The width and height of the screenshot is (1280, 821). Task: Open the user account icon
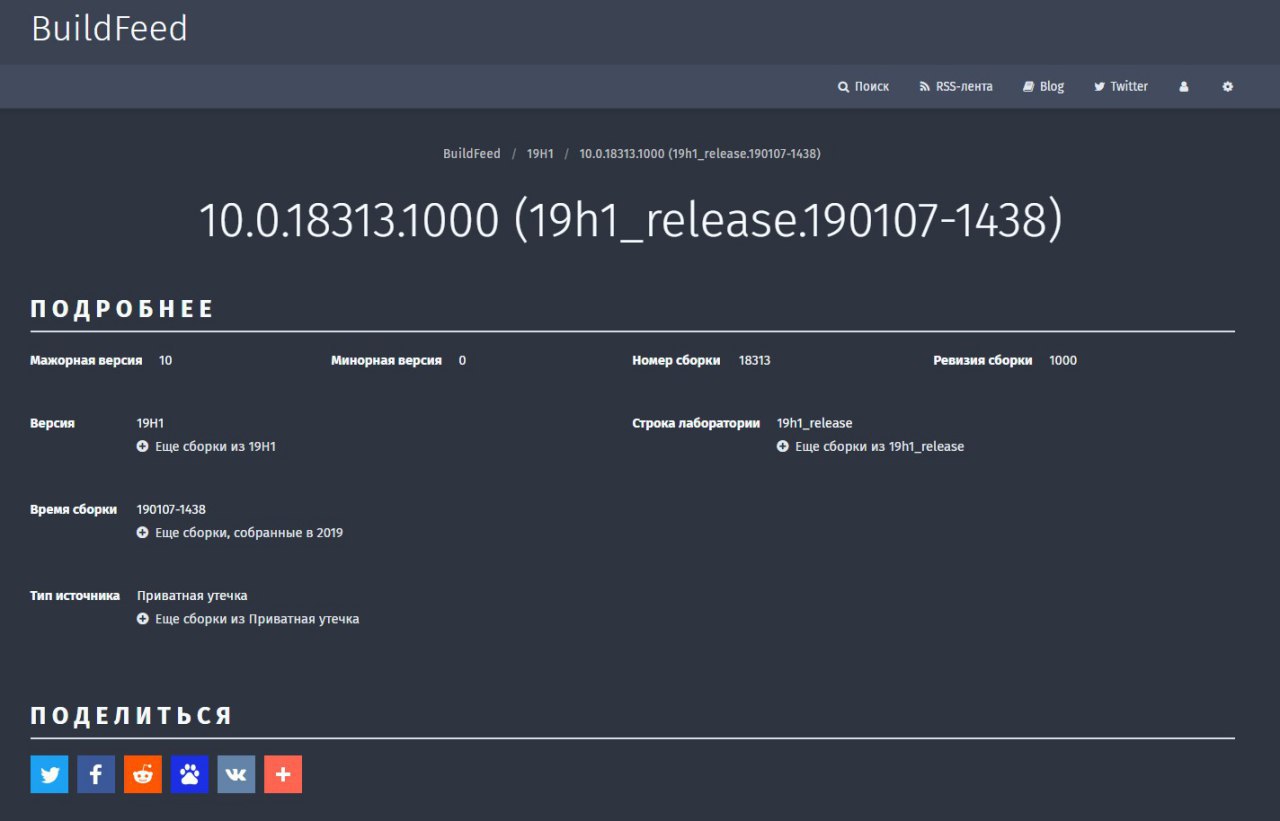(1184, 87)
